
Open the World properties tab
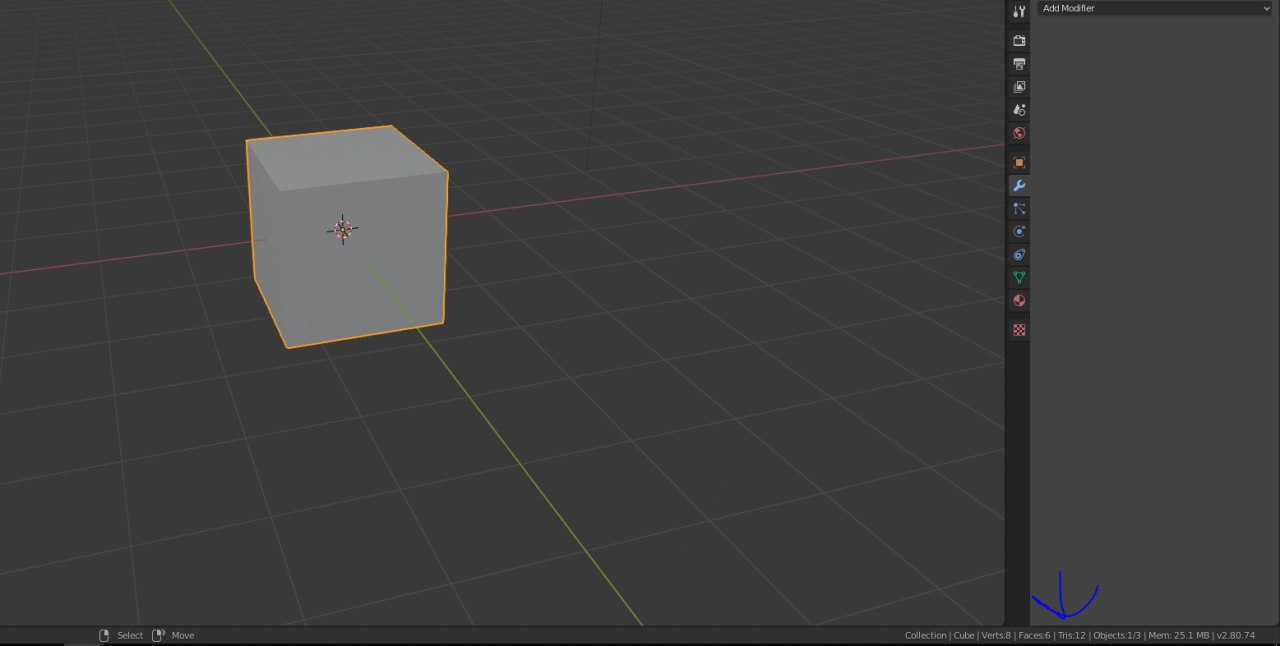coord(1019,133)
